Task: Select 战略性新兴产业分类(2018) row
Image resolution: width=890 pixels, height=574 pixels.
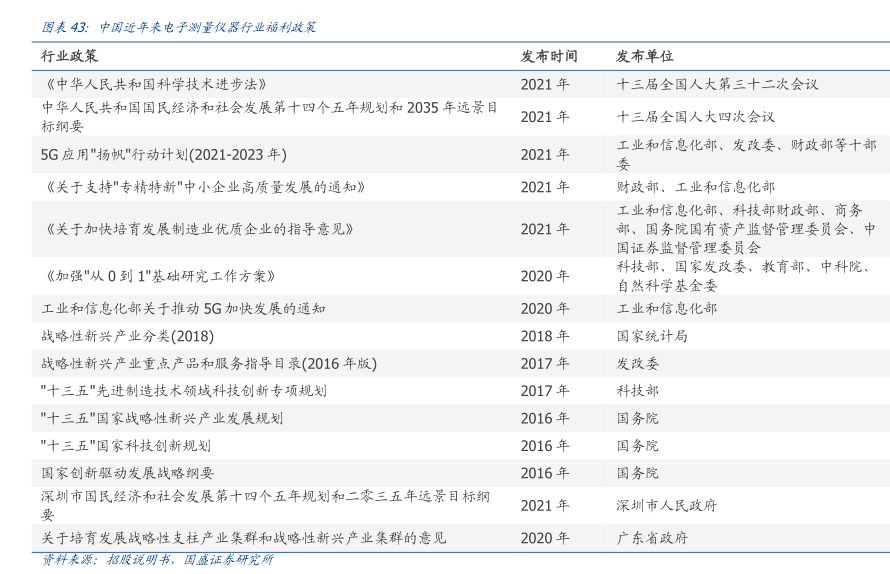Action: pos(127,336)
